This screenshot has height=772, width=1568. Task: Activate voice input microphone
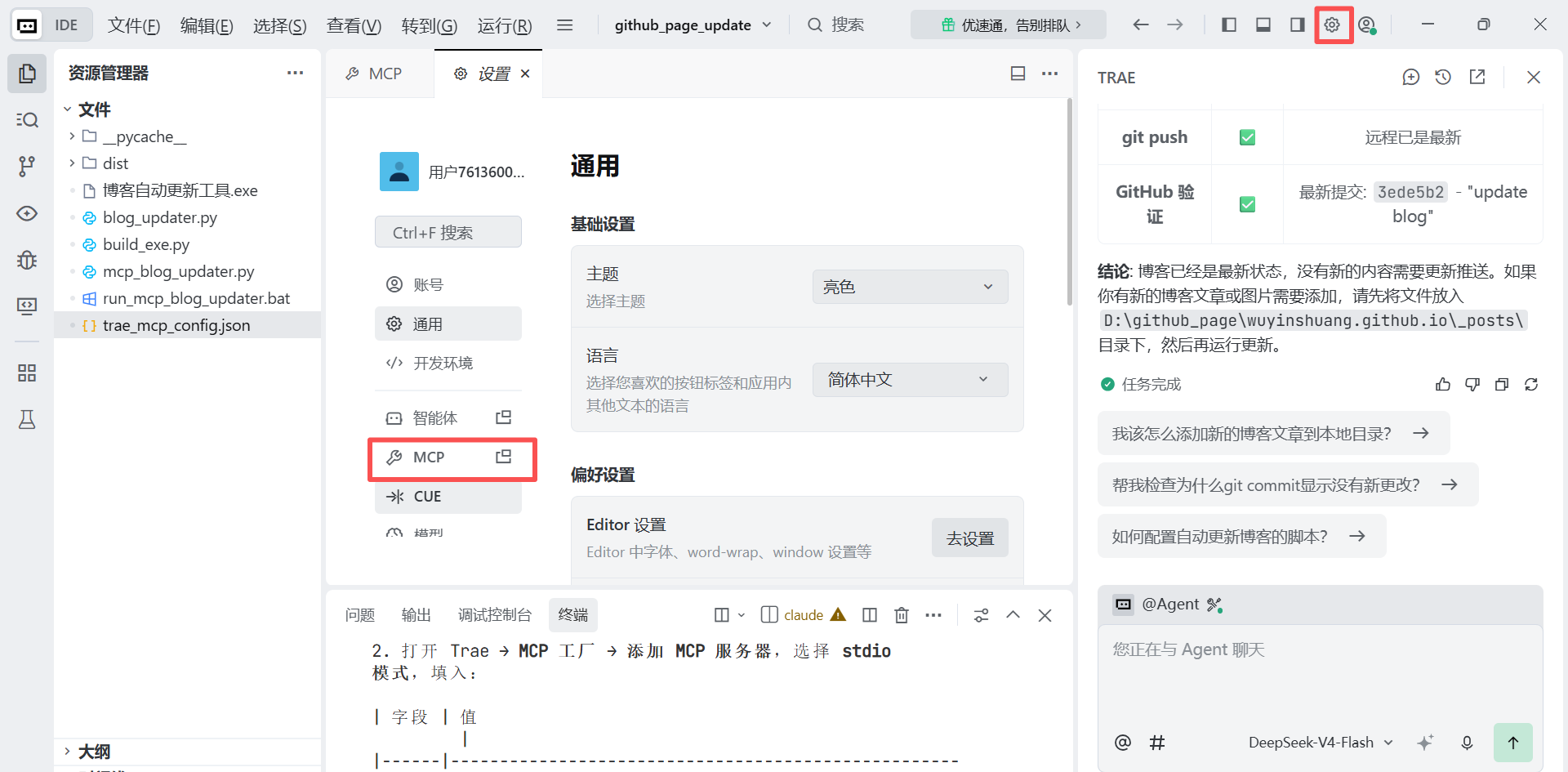pos(1467,743)
